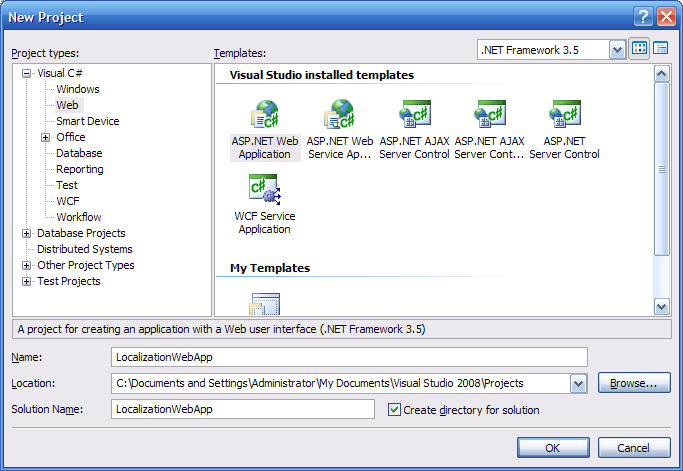Click Browse... to choose a location
The height and width of the screenshot is (471, 683).
click(634, 383)
